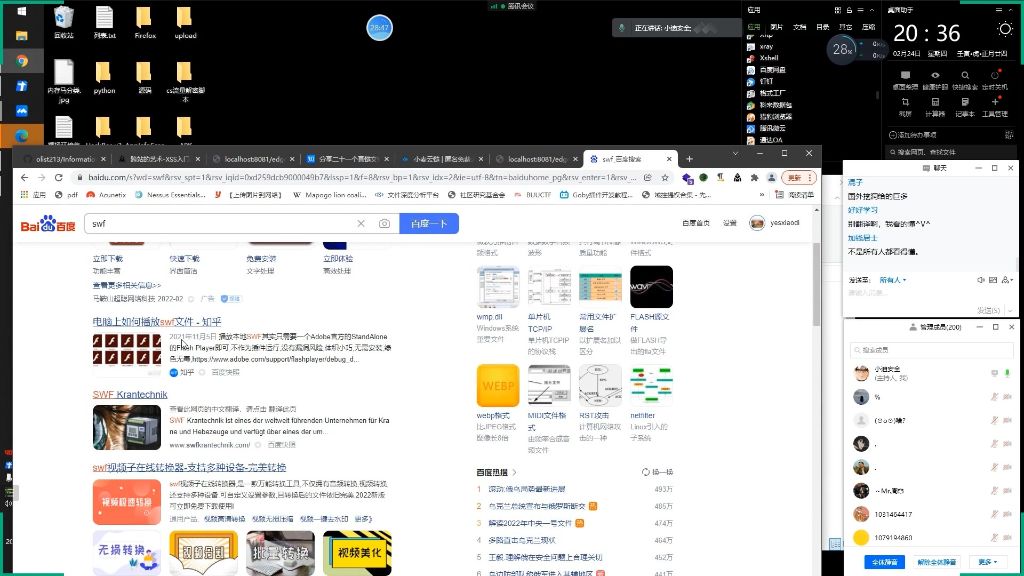Open the eye protection tool icon
The height and width of the screenshot is (576, 1024).
935,80
